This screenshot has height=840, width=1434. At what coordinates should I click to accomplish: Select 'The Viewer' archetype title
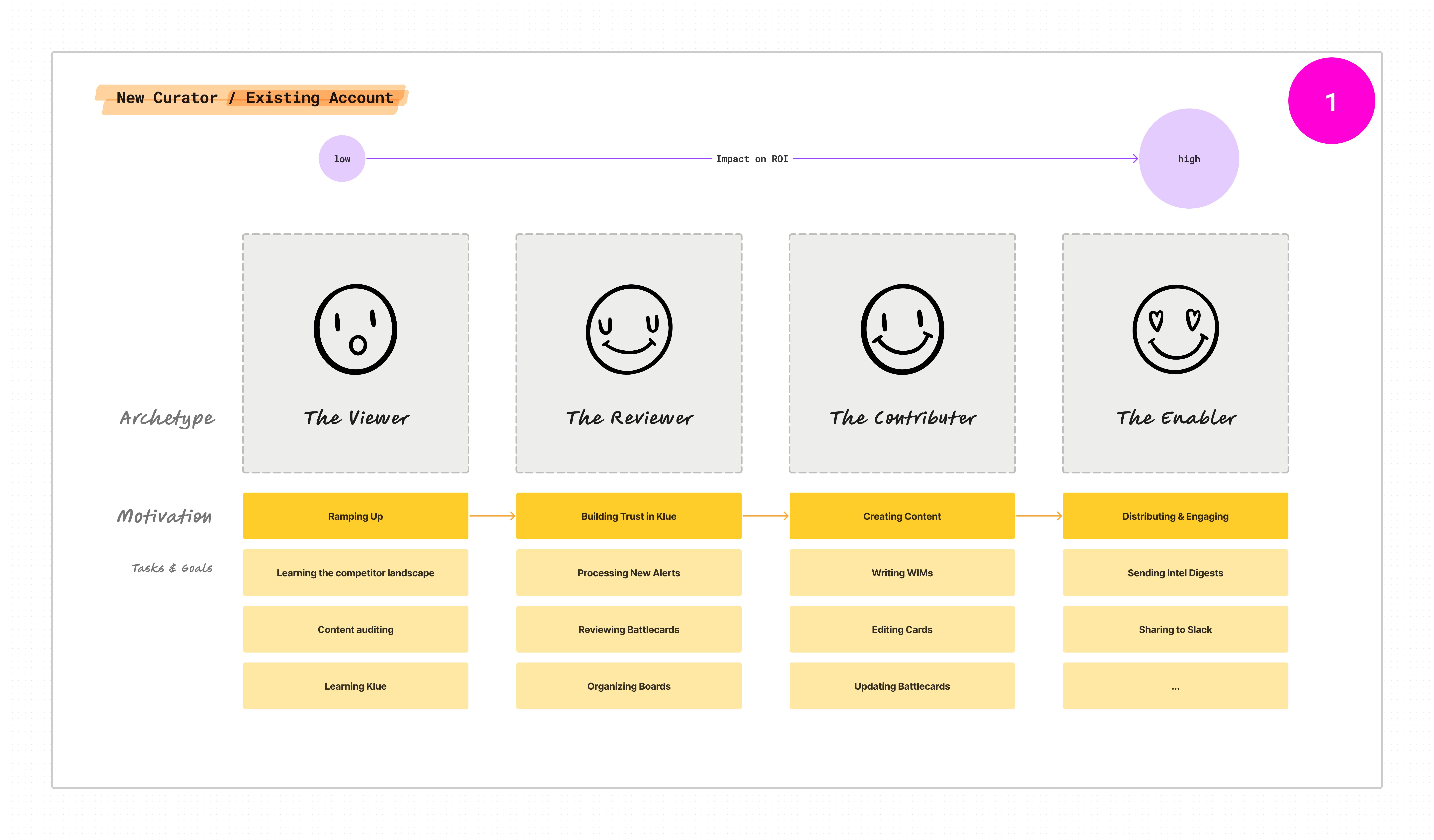tap(356, 418)
